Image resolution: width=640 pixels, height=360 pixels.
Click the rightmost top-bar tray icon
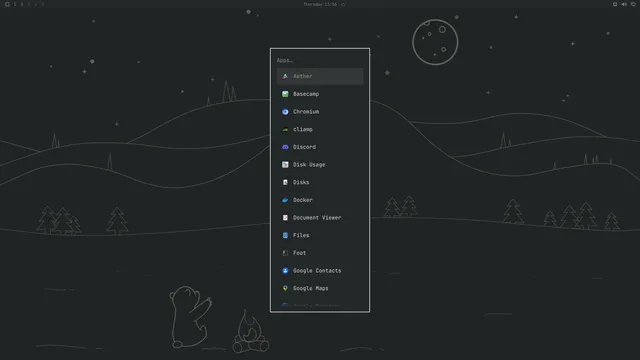[x=633, y=4]
